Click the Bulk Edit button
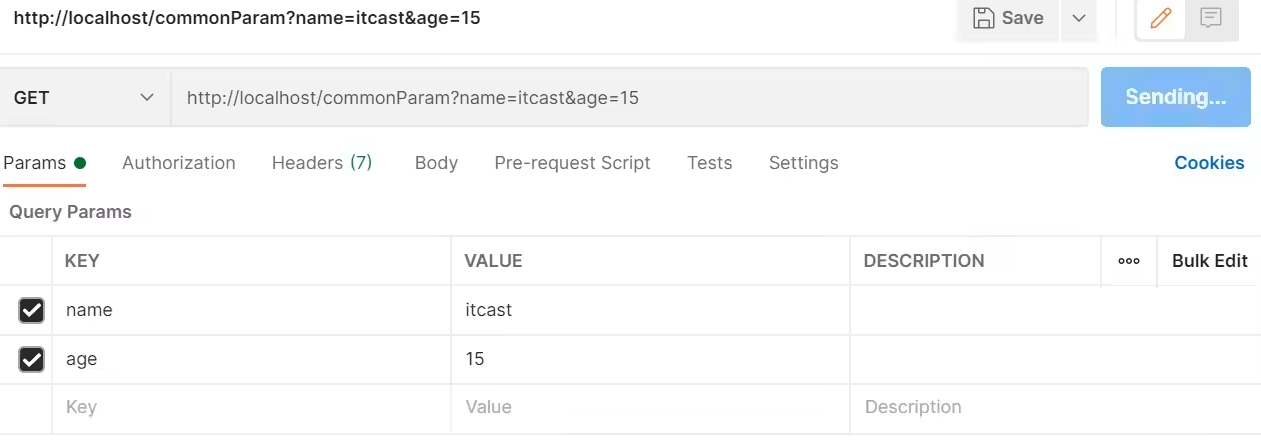 (x=1210, y=261)
